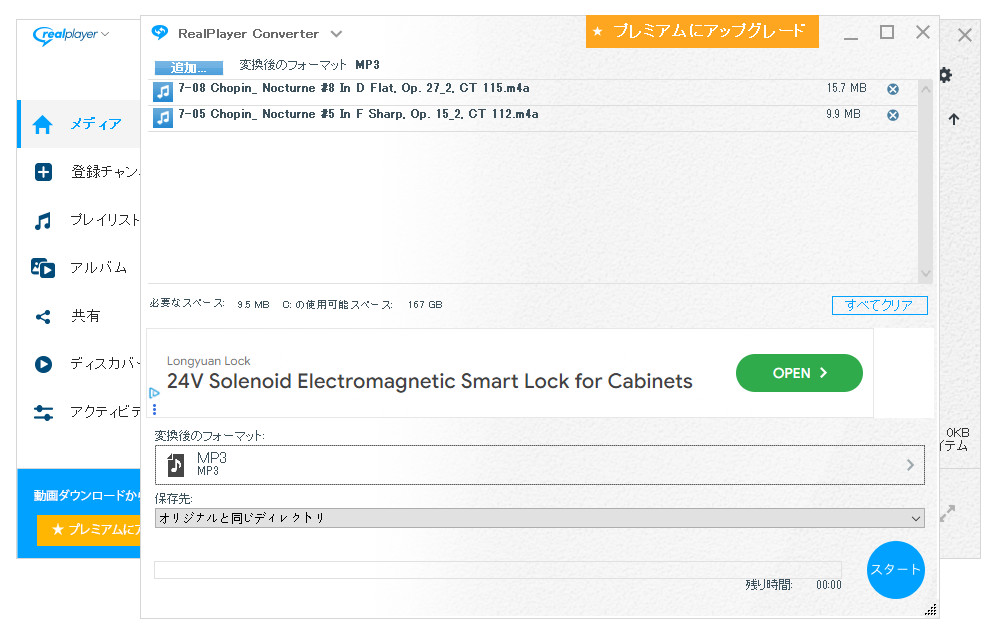Click the share icon in sidebar

tap(43, 316)
